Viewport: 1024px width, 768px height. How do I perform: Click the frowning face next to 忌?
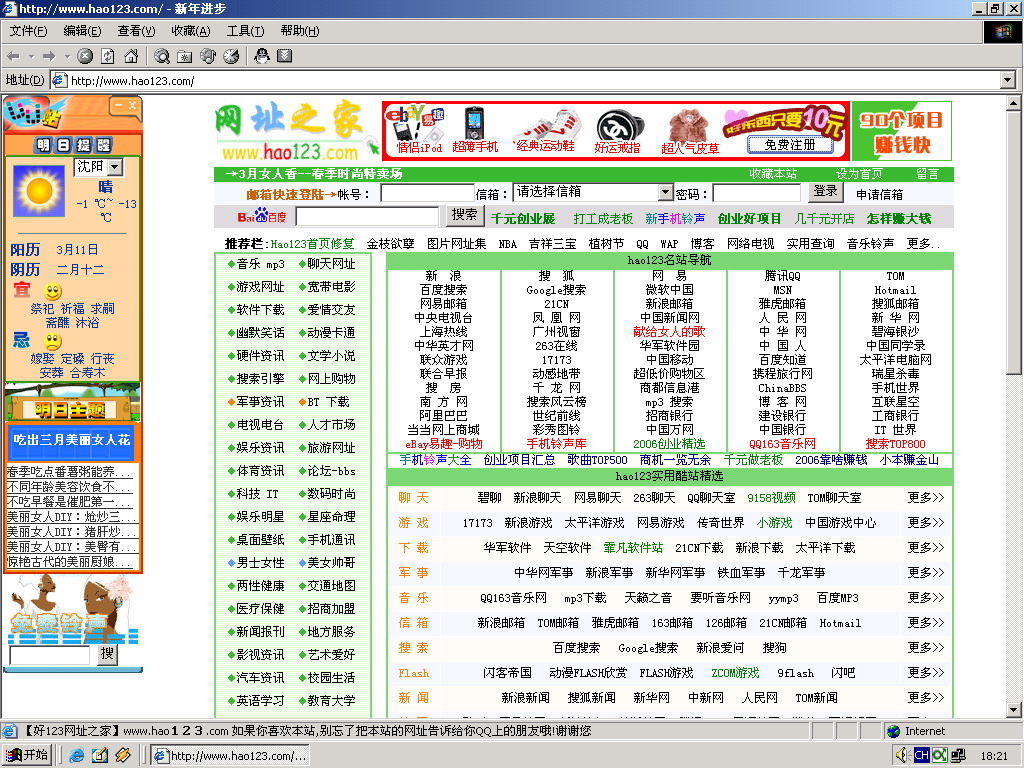53,341
